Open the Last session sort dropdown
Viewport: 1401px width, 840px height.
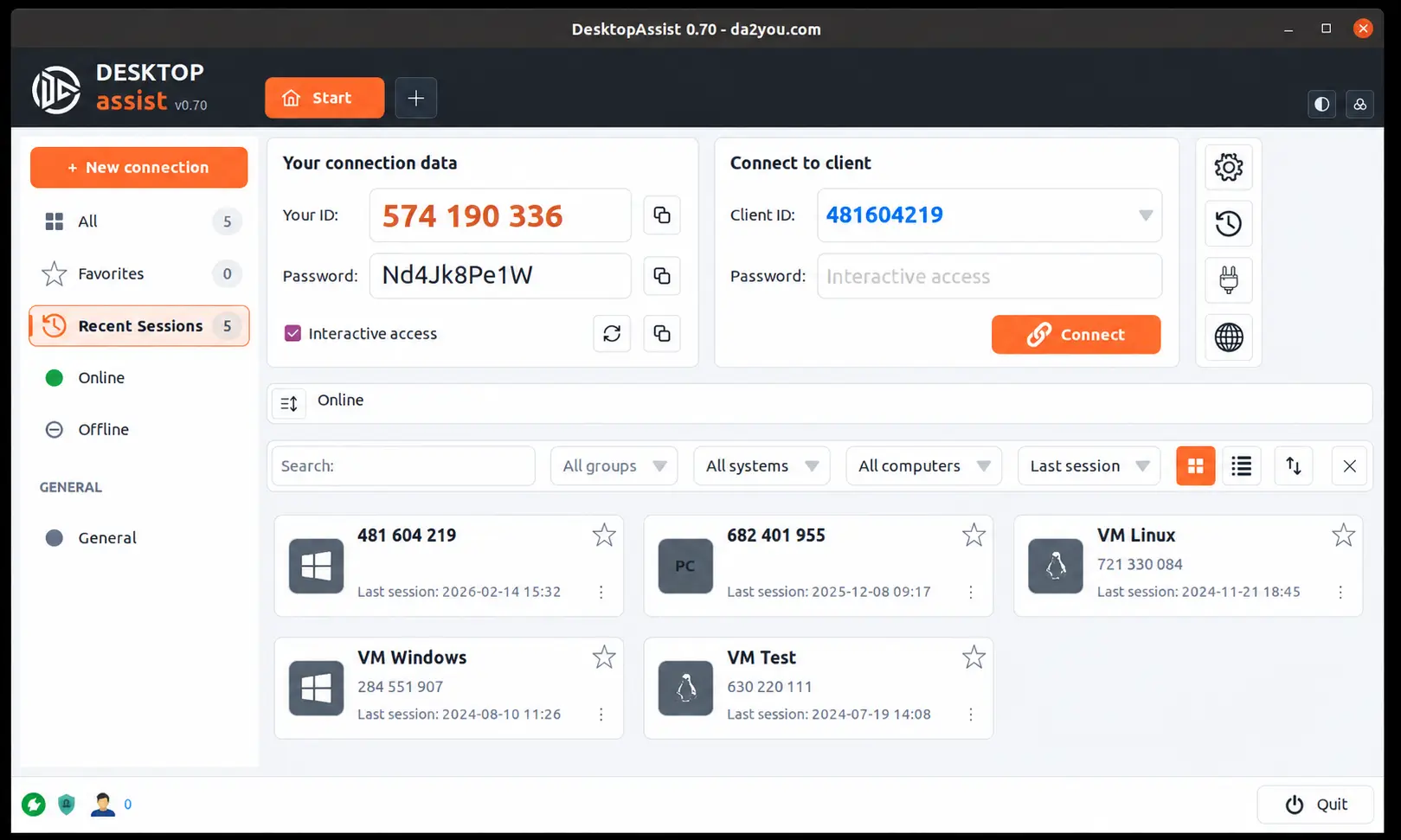click(x=1089, y=466)
